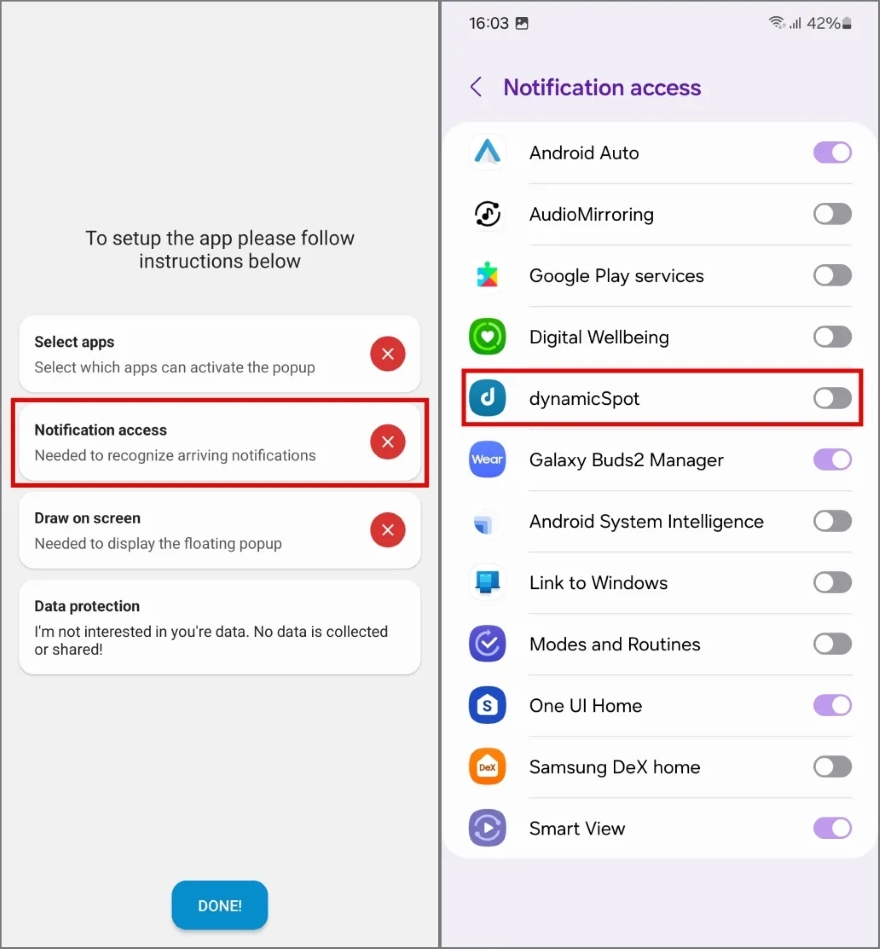Click the Samsung DeX home icon

coord(487,767)
